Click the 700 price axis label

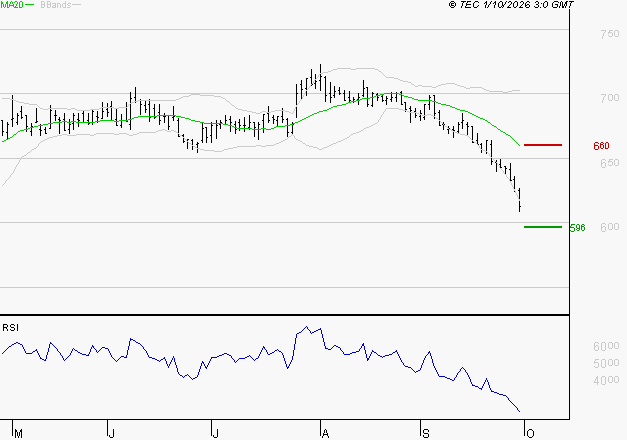click(x=609, y=98)
